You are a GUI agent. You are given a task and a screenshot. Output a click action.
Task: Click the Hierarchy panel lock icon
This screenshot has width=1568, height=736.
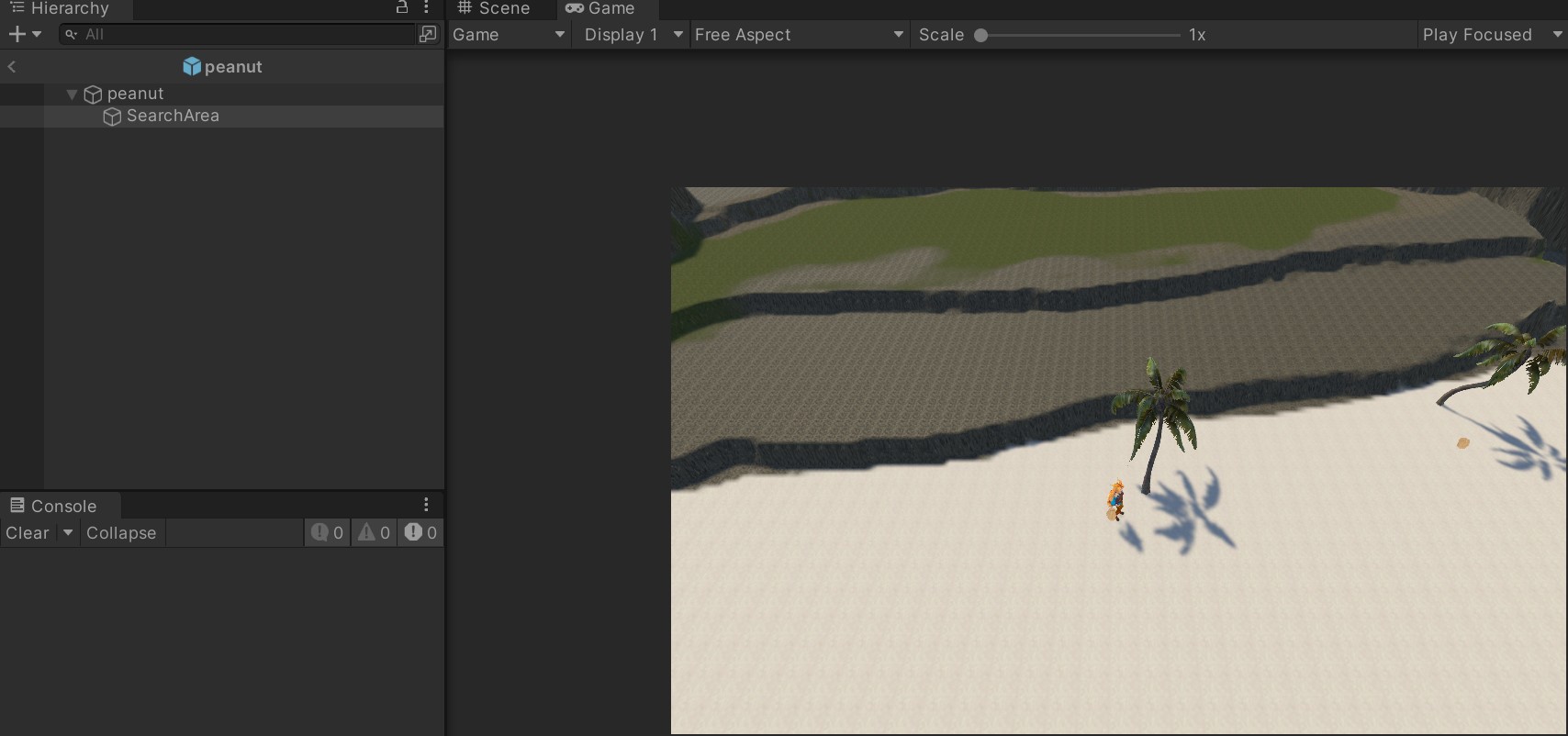(x=401, y=7)
